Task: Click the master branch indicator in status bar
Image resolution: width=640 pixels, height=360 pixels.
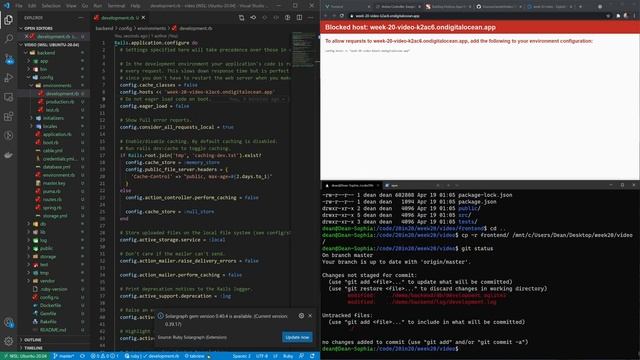Action: pos(63,356)
